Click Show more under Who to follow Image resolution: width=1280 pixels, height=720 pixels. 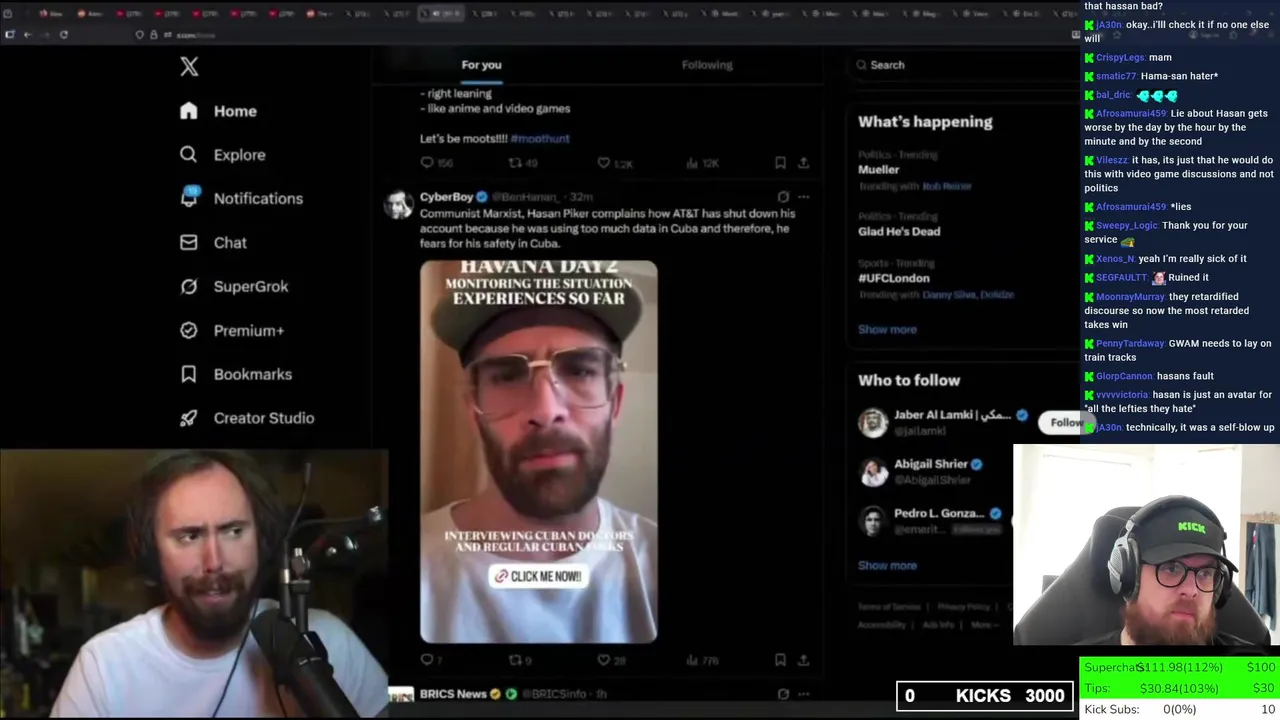click(887, 565)
